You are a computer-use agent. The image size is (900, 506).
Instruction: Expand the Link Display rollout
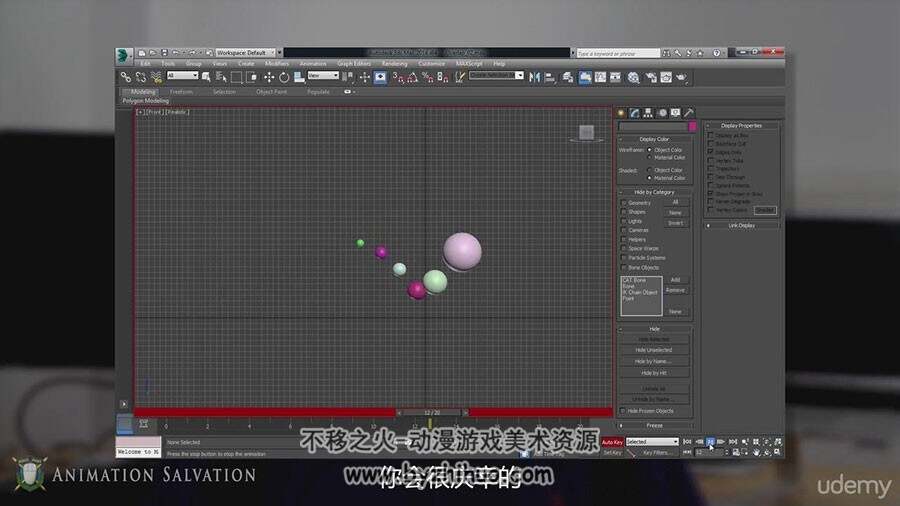click(742, 225)
